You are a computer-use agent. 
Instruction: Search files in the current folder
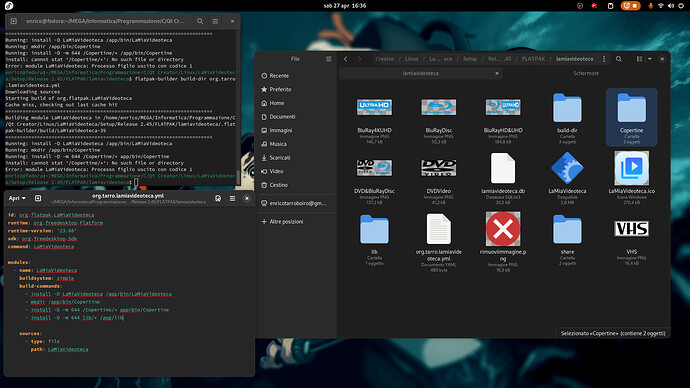[x=619, y=59]
